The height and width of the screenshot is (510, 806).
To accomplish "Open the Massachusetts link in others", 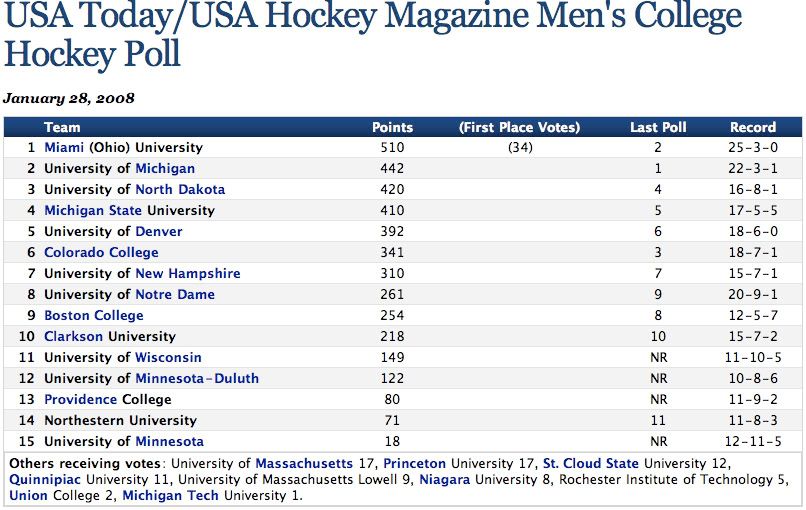I will click(304, 464).
